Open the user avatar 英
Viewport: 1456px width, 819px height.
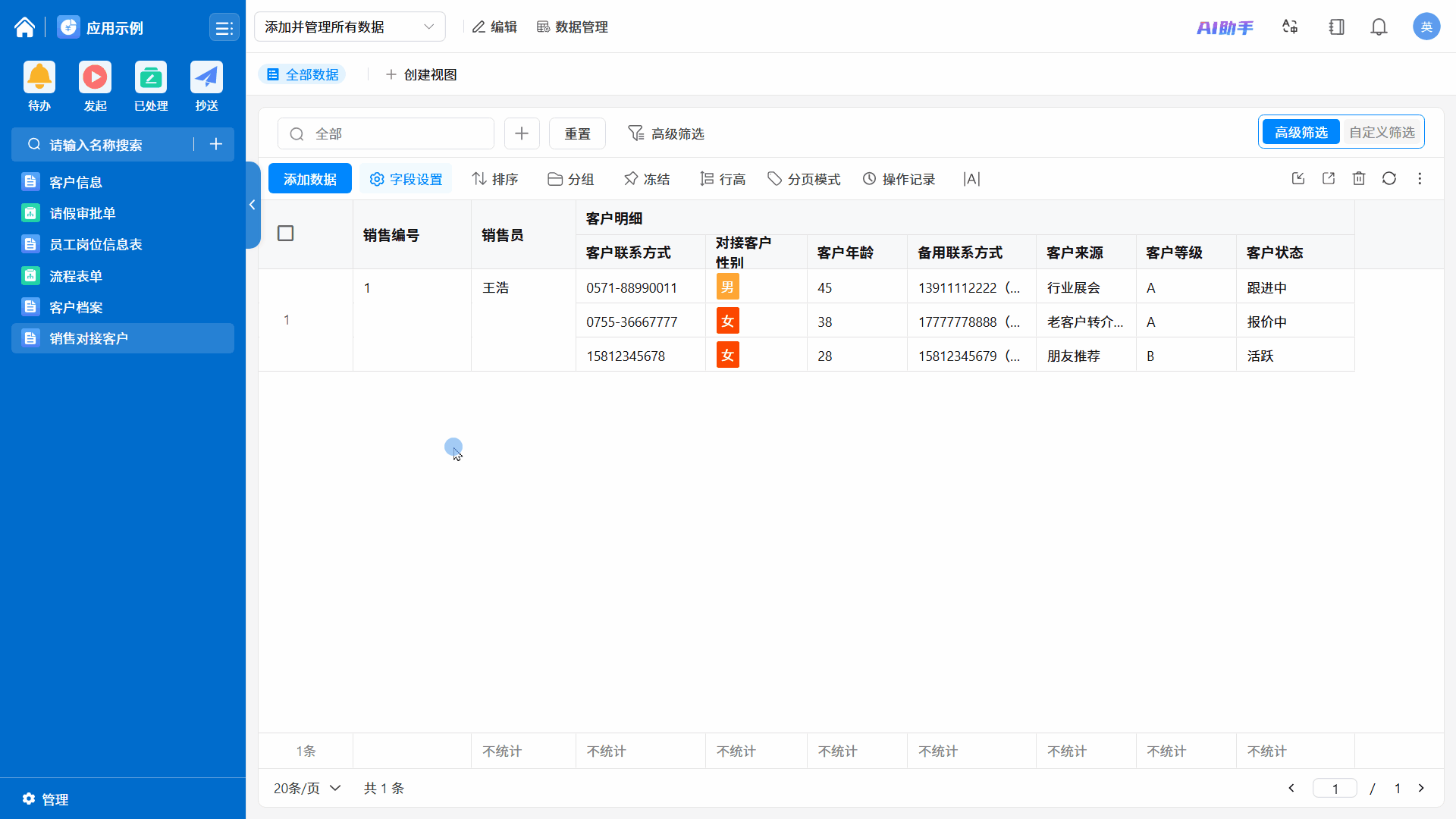[x=1426, y=27]
